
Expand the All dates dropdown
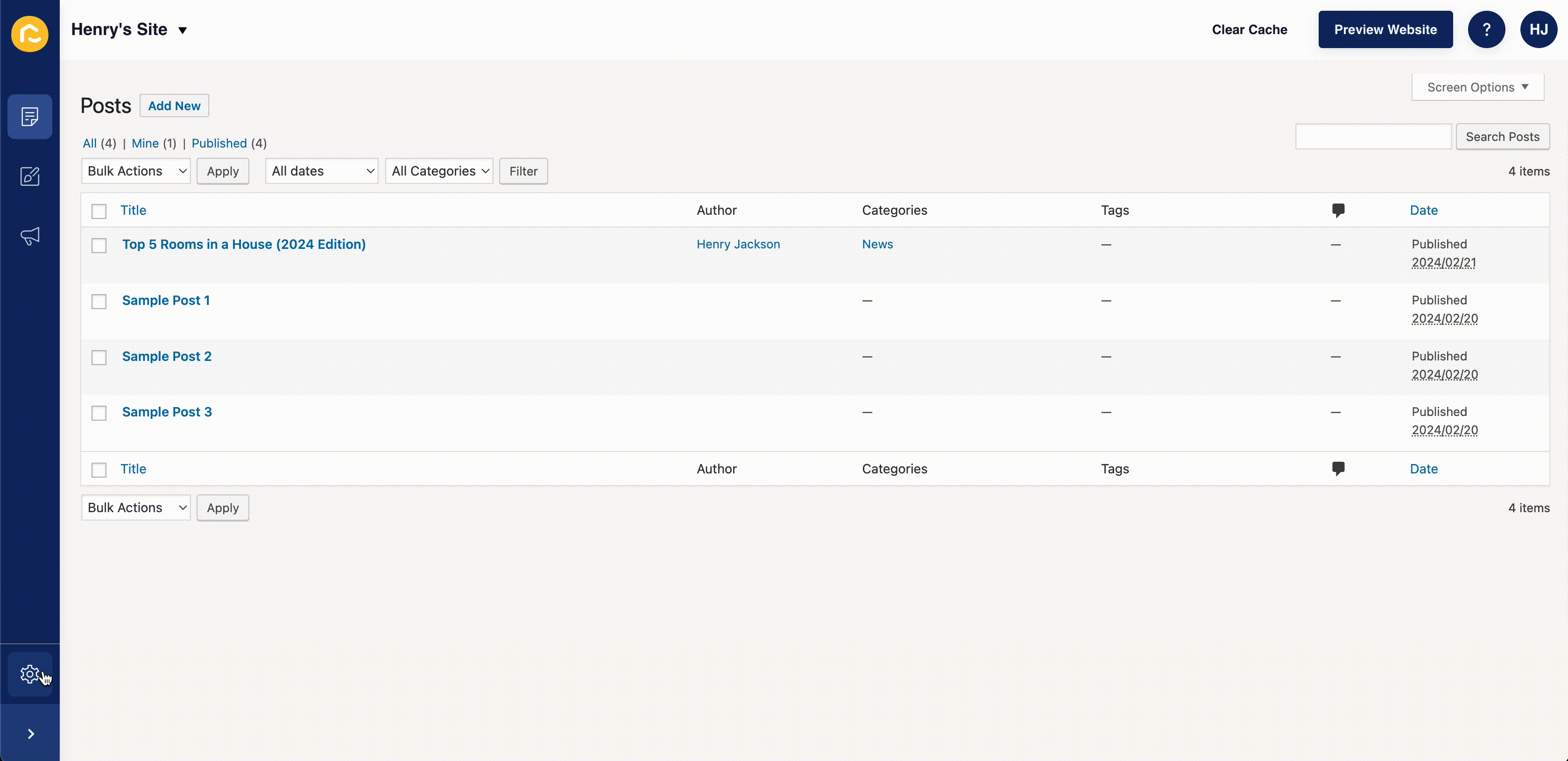tap(321, 171)
